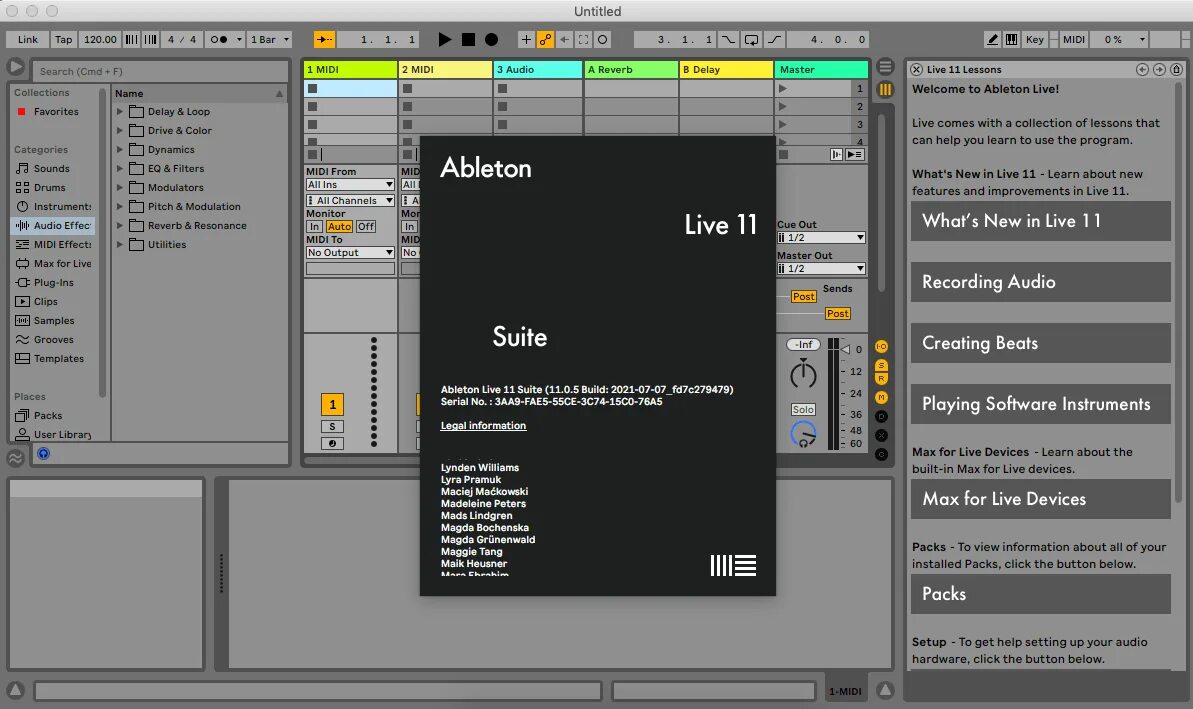Select the Sounds category
The width and height of the screenshot is (1193, 709).
click(x=52, y=169)
